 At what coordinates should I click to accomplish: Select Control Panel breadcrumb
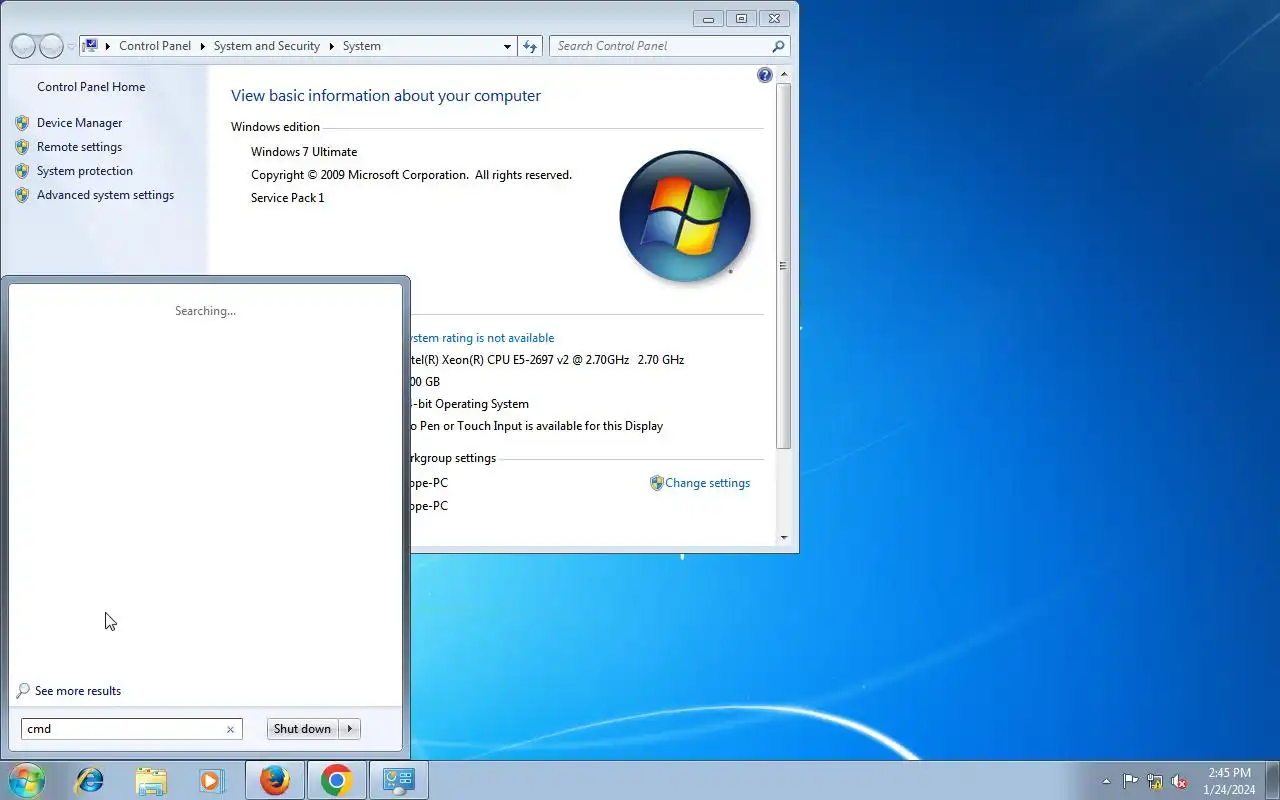click(155, 46)
